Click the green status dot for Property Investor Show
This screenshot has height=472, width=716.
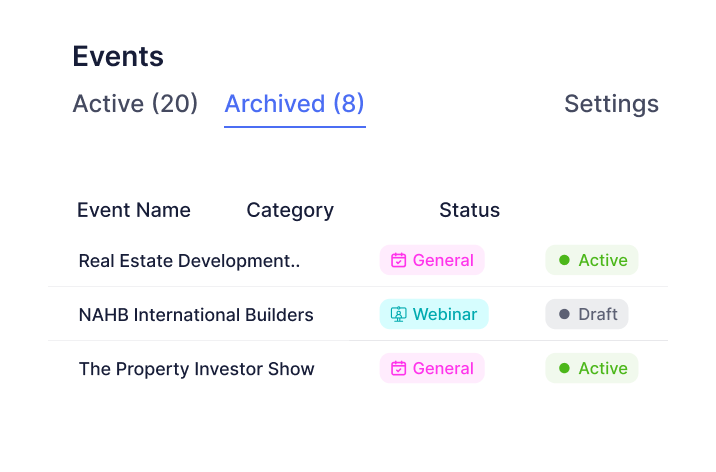(x=564, y=369)
